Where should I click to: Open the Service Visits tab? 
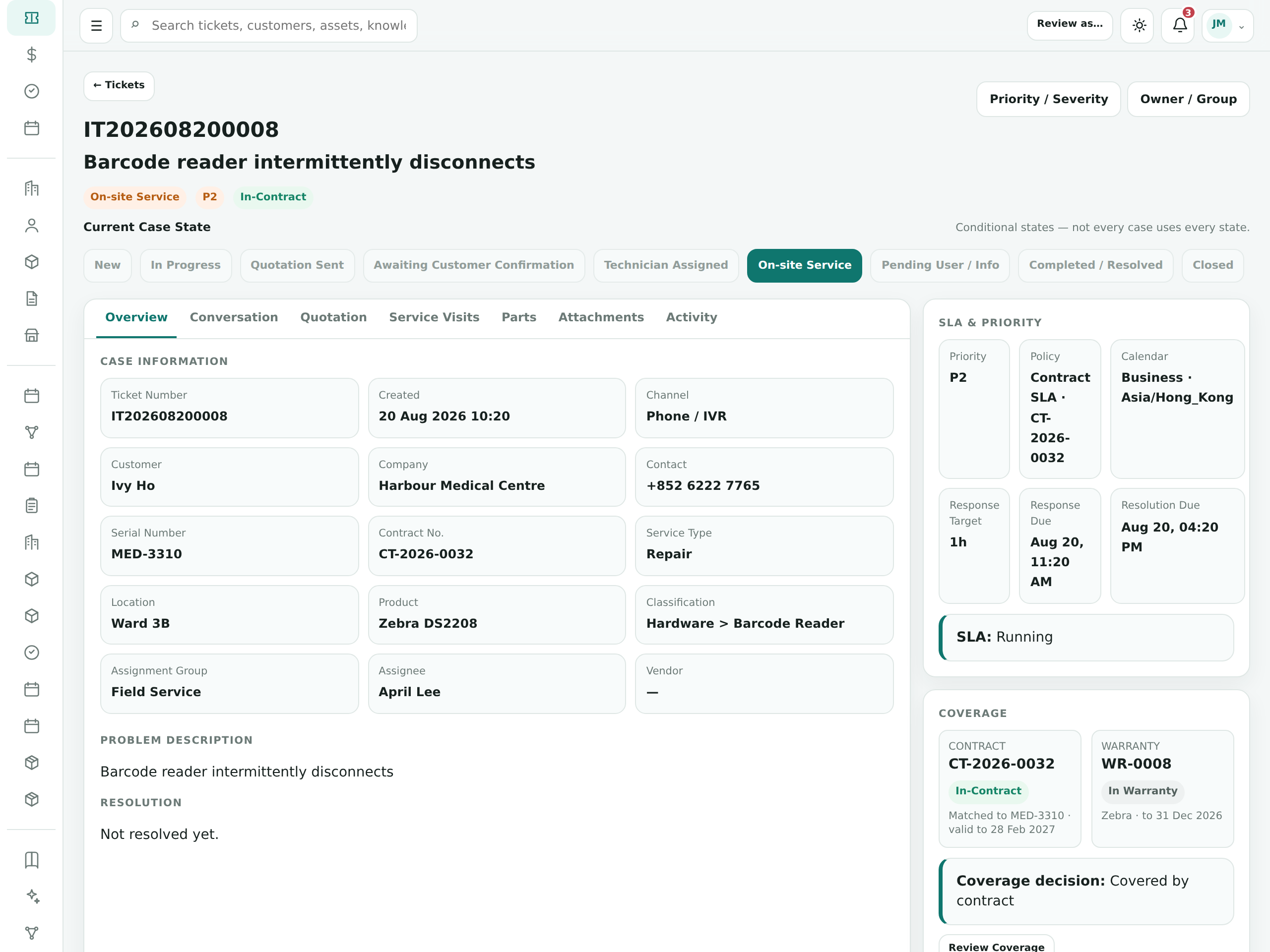click(x=434, y=317)
